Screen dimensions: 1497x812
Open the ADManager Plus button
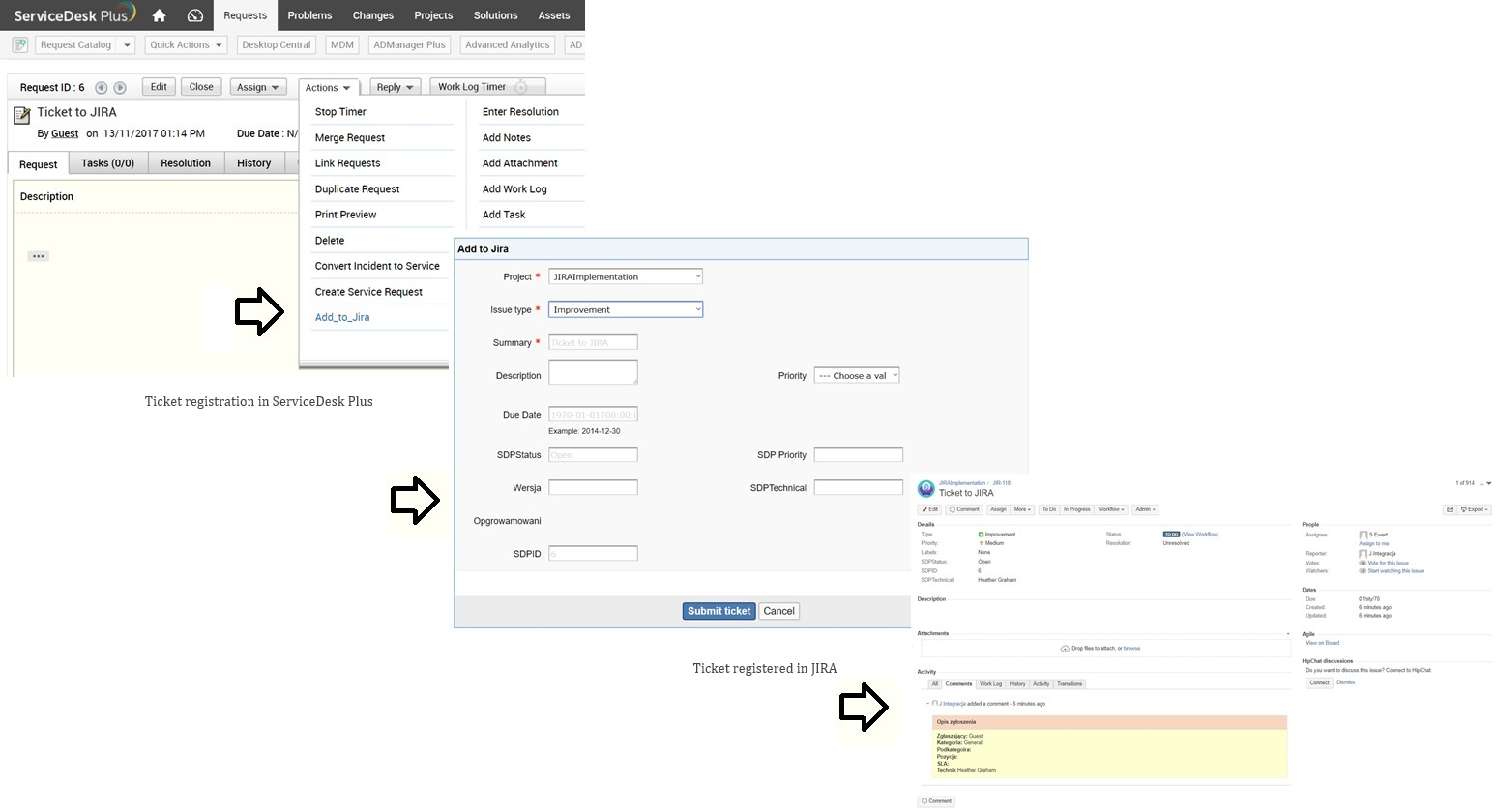tap(409, 45)
